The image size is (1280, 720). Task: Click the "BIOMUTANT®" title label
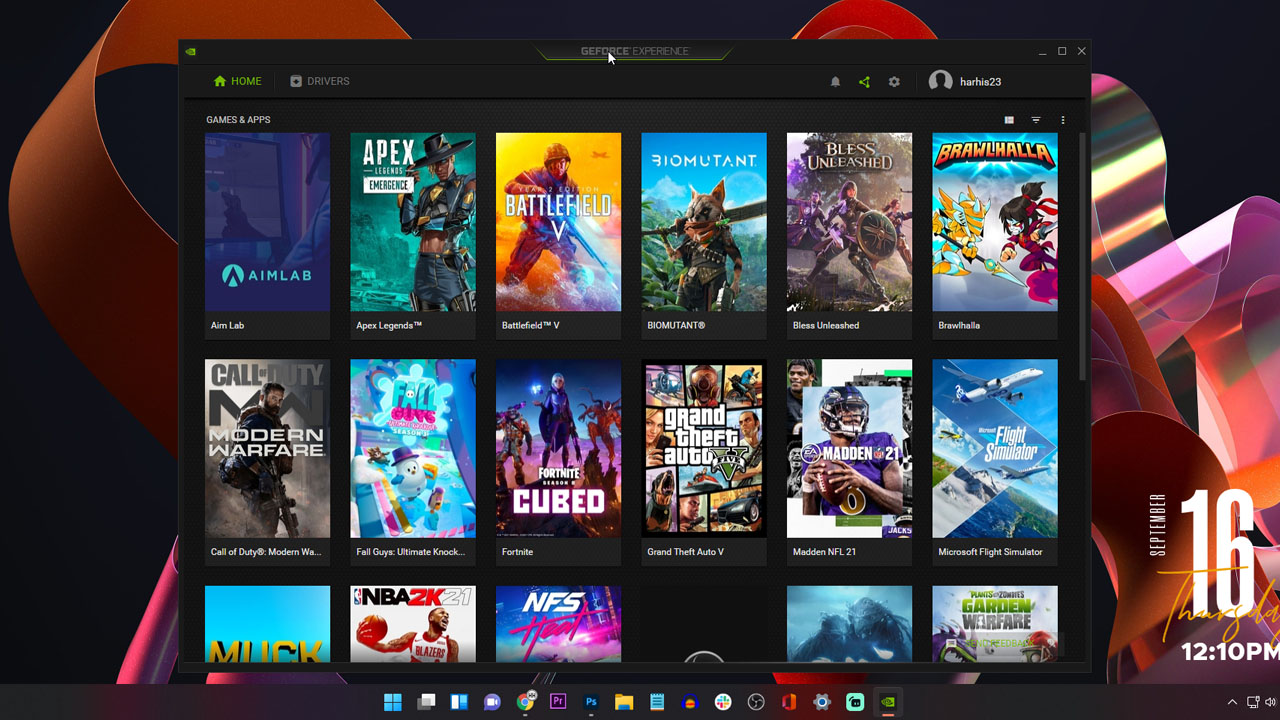tap(676, 326)
